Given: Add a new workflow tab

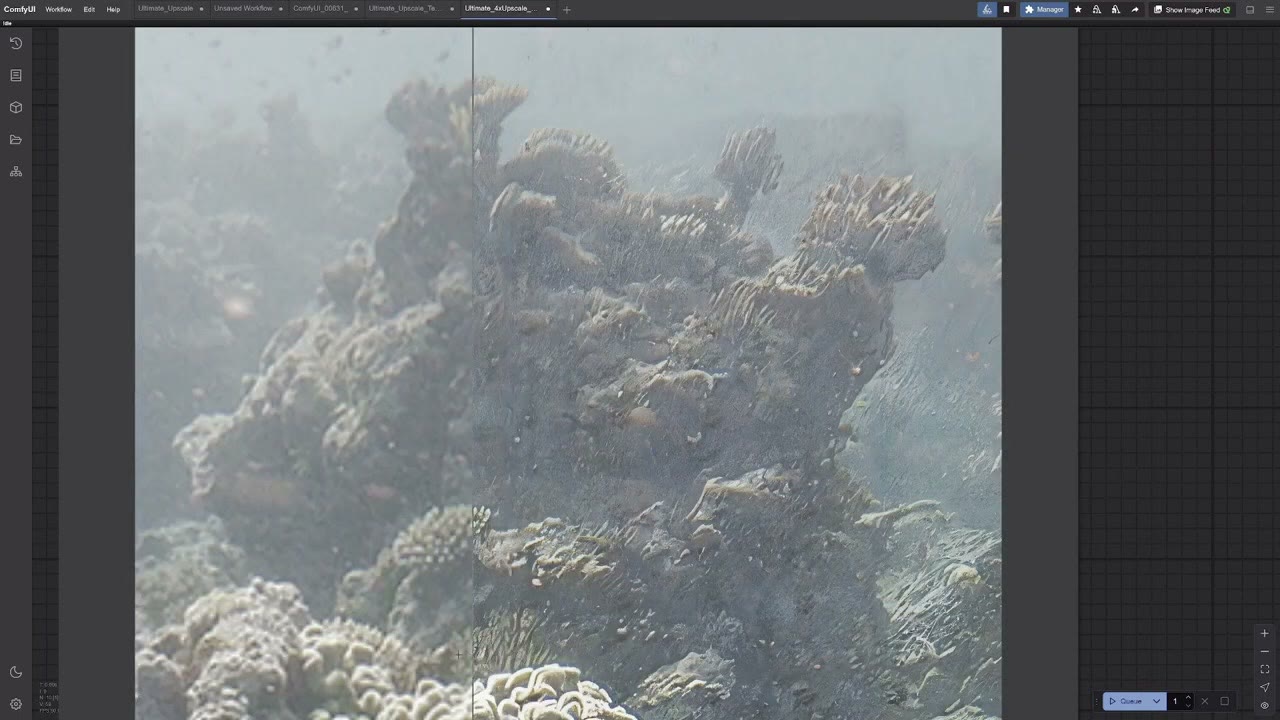Looking at the screenshot, I should 567,10.
